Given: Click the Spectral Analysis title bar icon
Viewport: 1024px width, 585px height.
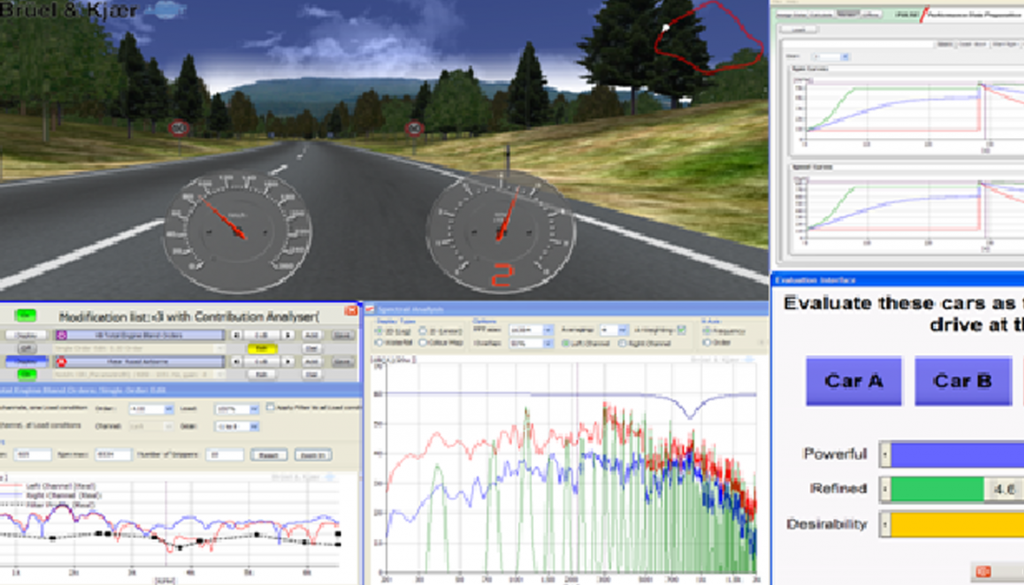Looking at the screenshot, I should (x=369, y=307).
